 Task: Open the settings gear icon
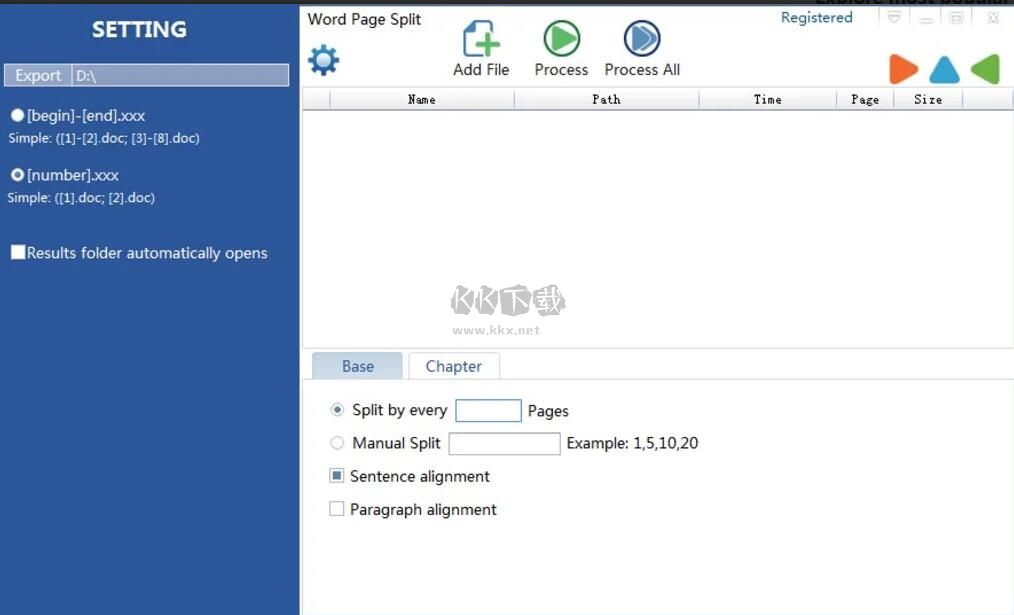tap(323, 59)
